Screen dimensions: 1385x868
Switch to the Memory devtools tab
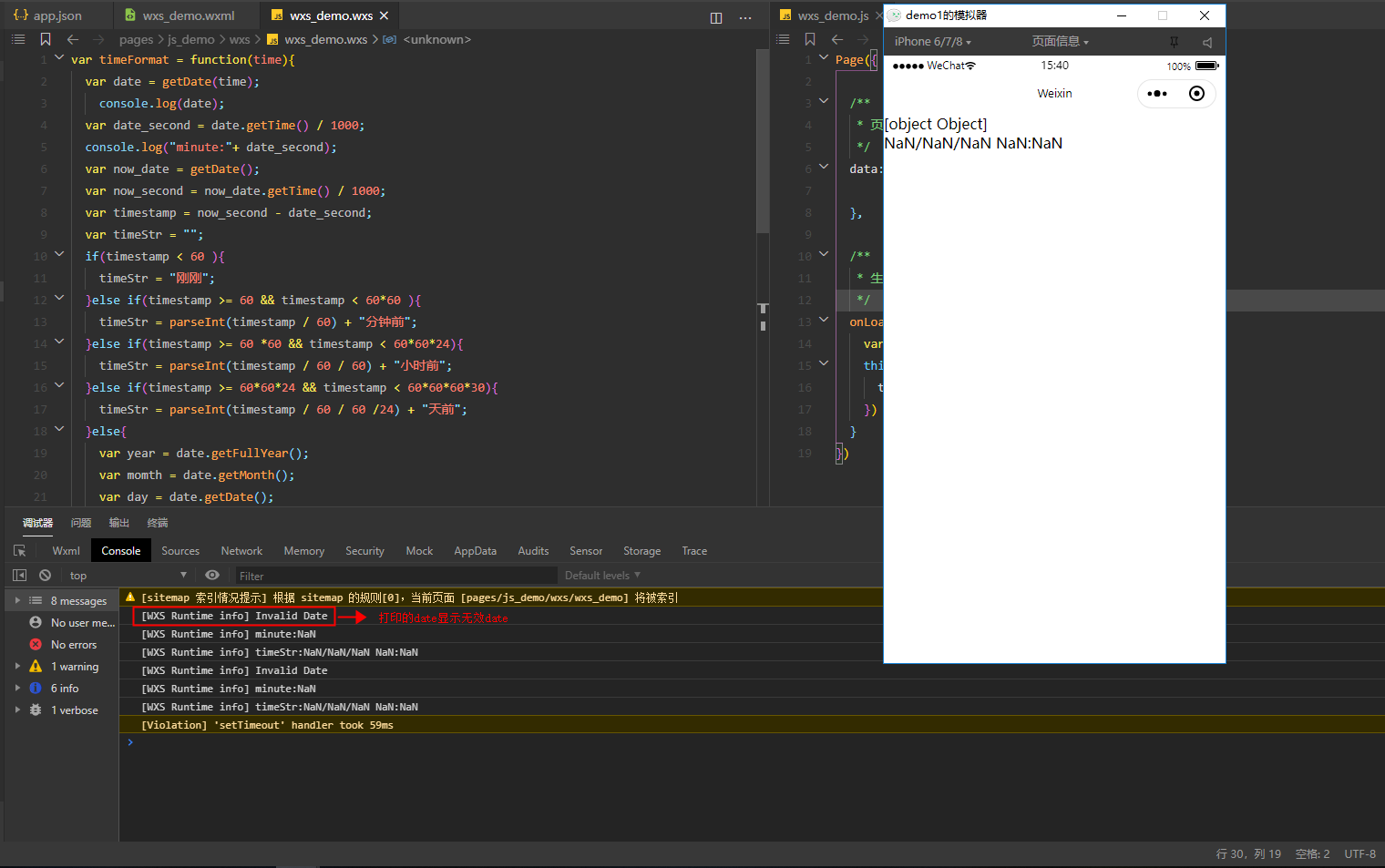pos(303,551)
